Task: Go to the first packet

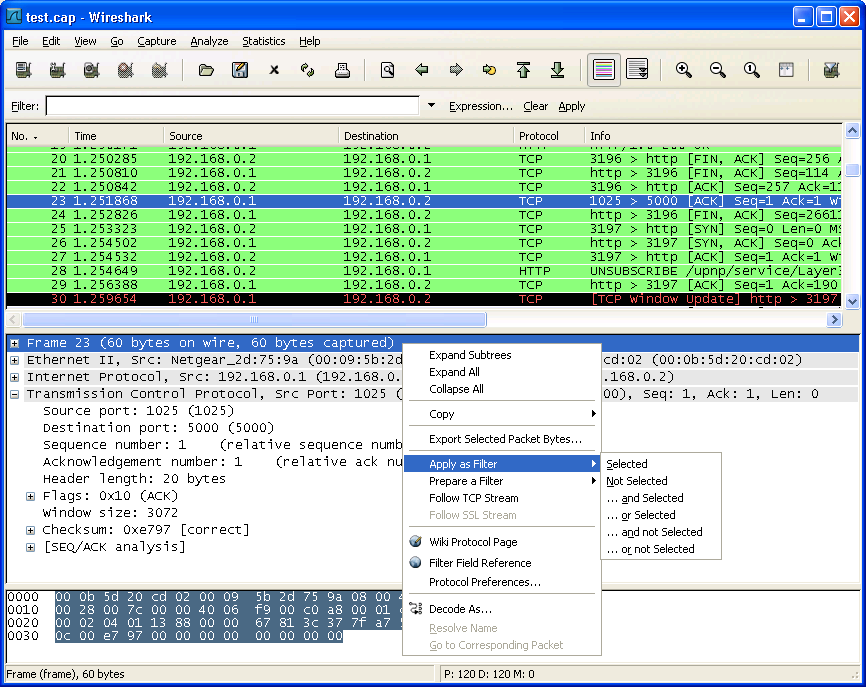Action: 523,70
